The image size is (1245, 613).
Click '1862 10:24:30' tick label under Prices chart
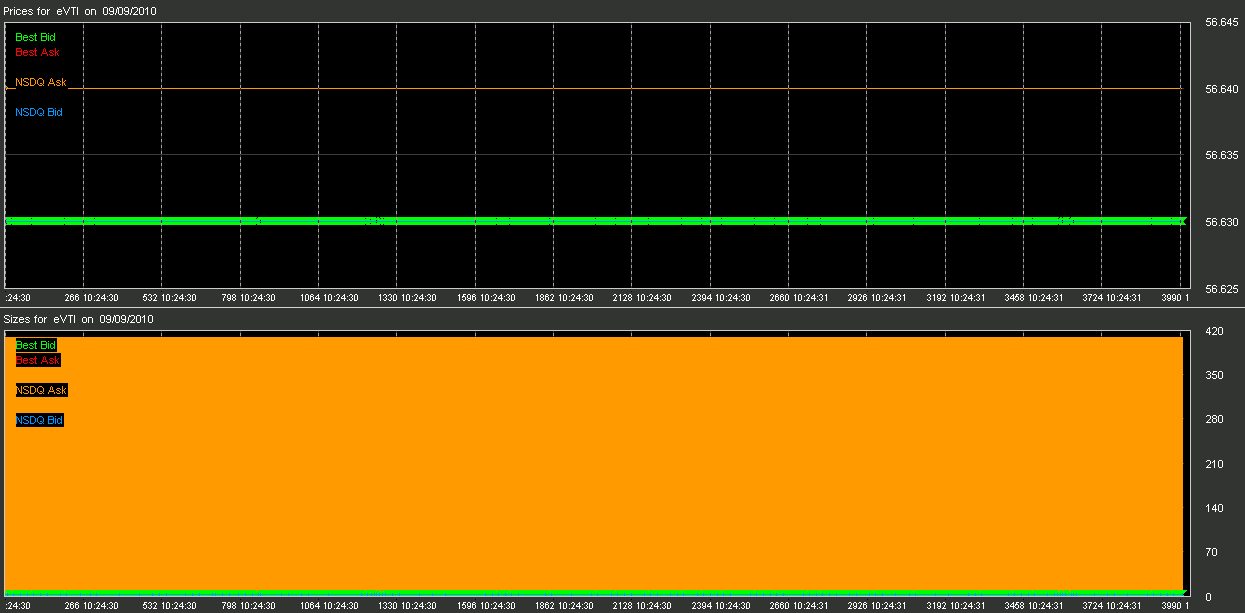click(563, 297)
